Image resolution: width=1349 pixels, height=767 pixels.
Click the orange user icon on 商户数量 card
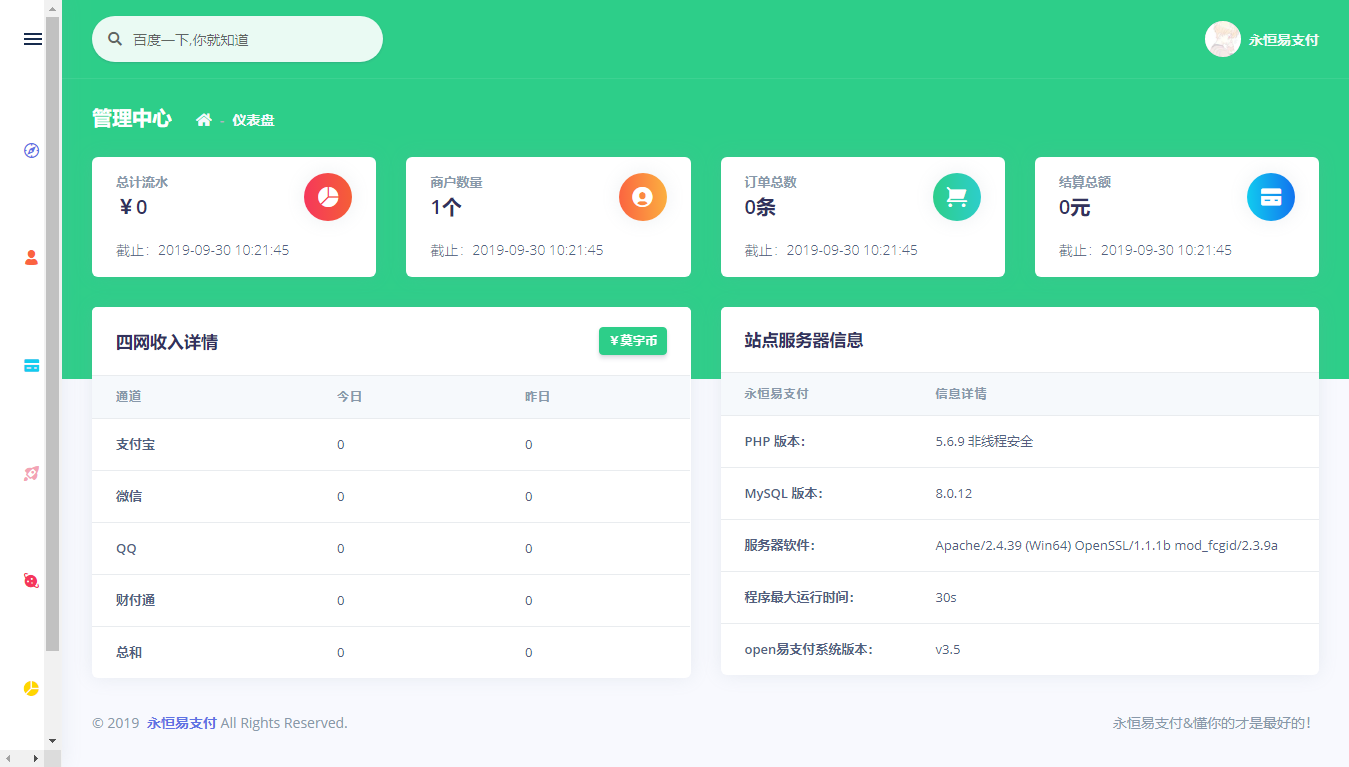[x=642, y=197]
